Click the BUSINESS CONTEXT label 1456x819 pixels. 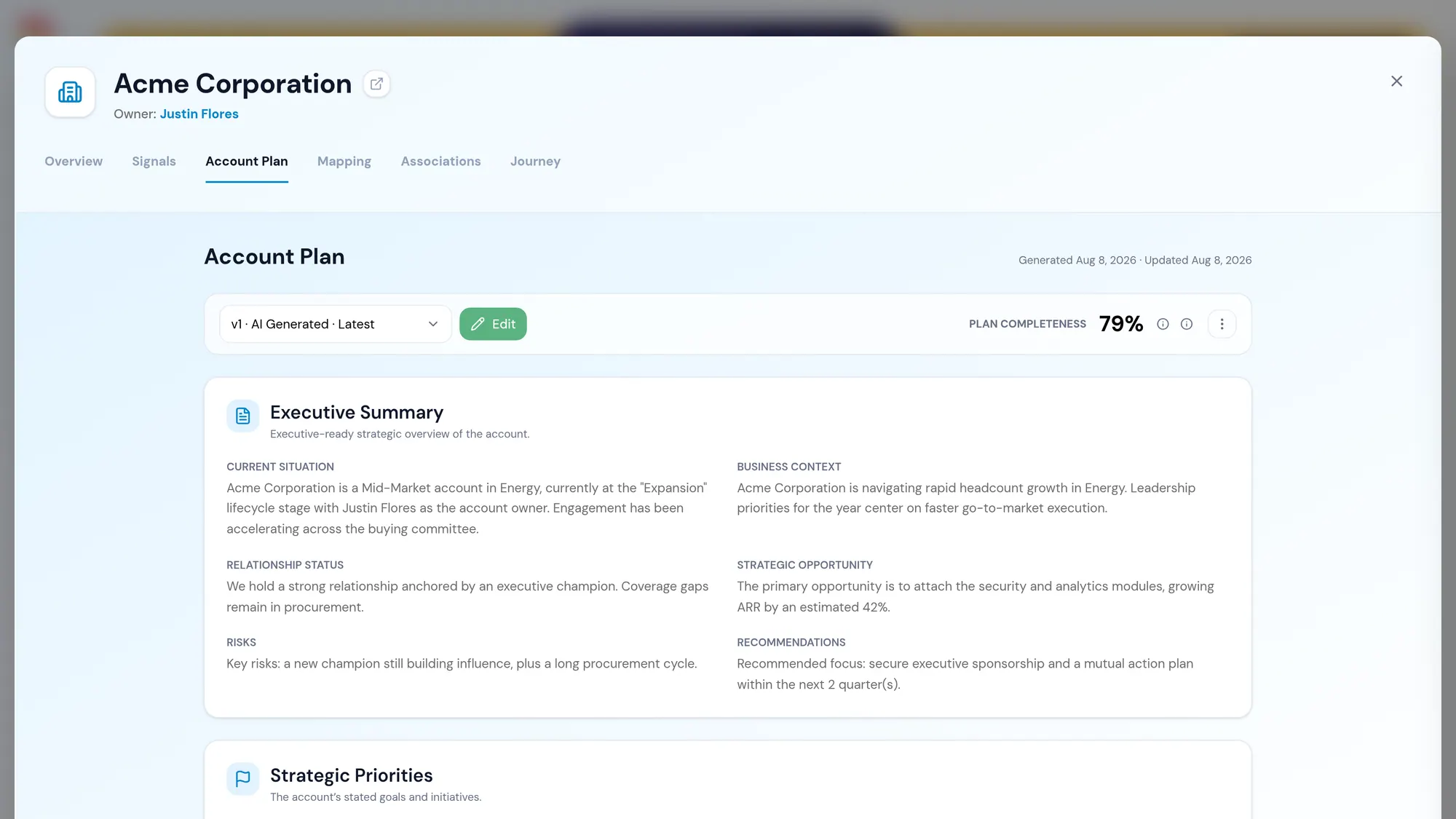788,467
